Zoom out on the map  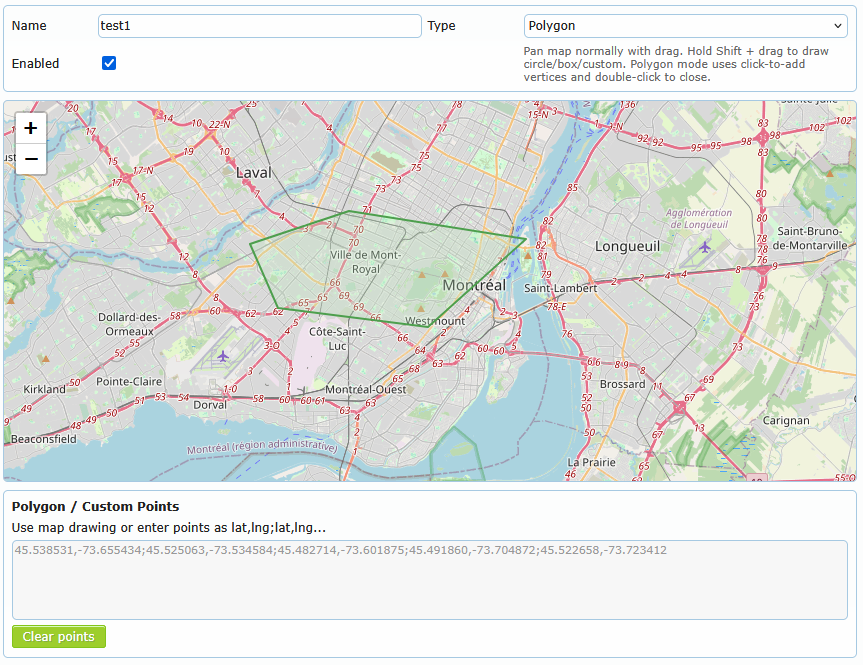coord(31,159)
